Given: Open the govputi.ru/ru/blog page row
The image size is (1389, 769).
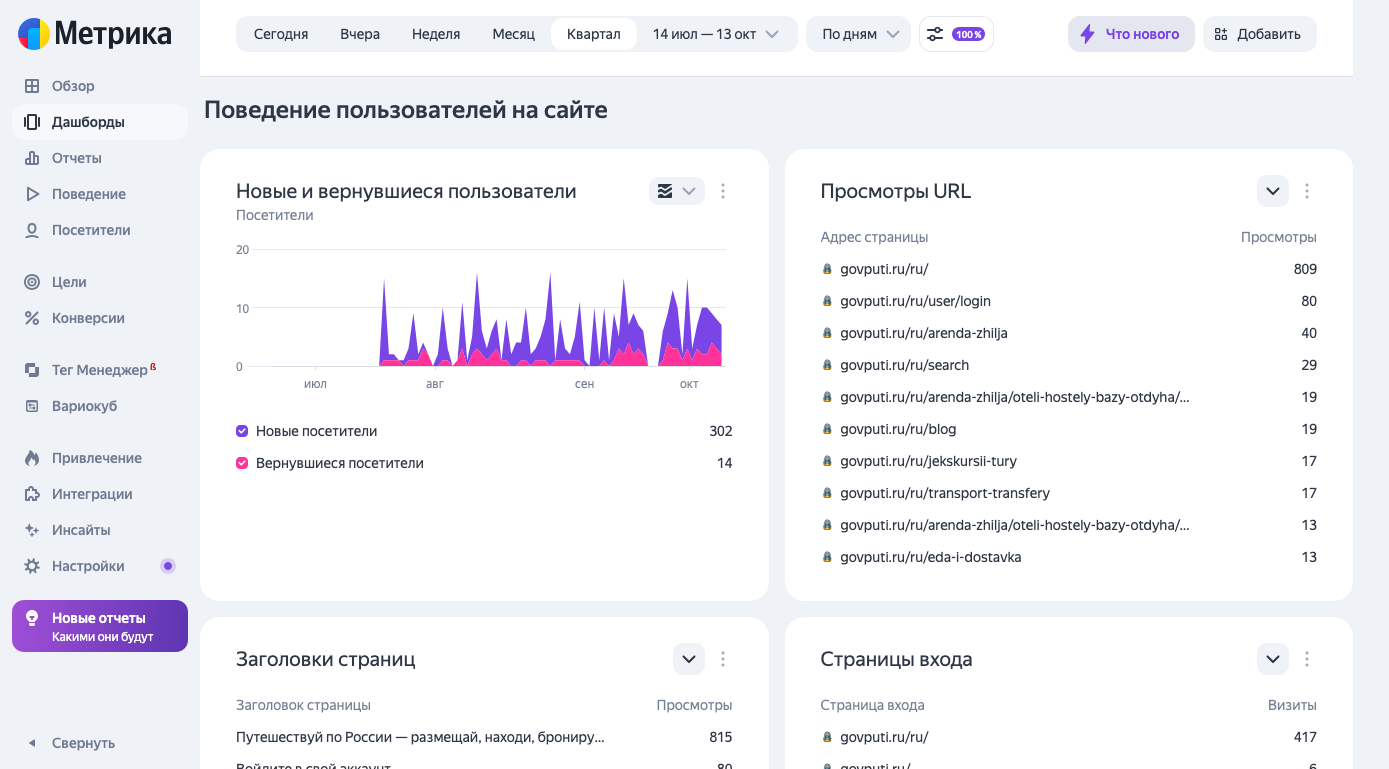Looking at the screenshot, I should point(898,429).
